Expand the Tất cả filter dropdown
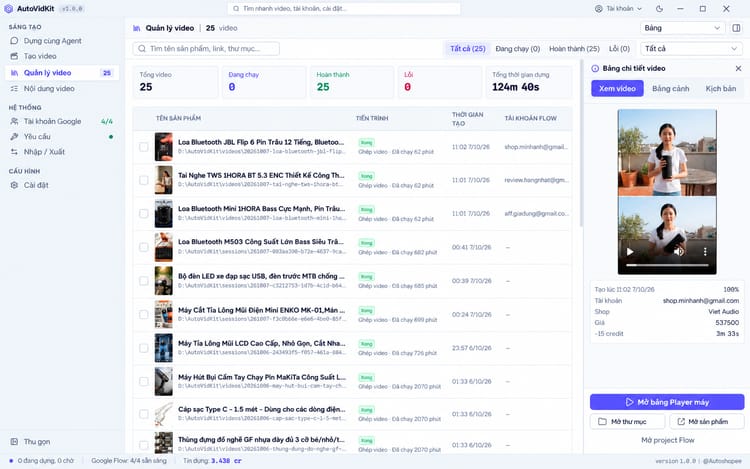This screenshot has height=469, width=750. [x=691, y=49]
